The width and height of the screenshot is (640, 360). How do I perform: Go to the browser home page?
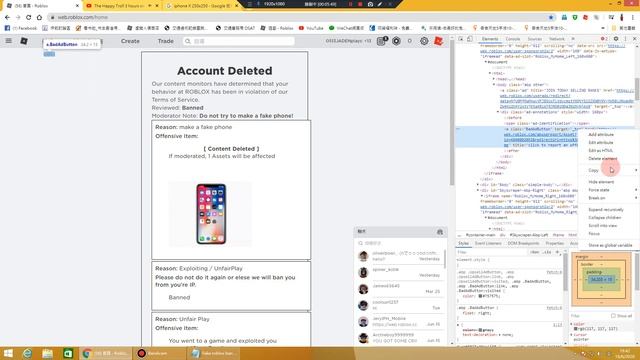[x=39, y=17]
